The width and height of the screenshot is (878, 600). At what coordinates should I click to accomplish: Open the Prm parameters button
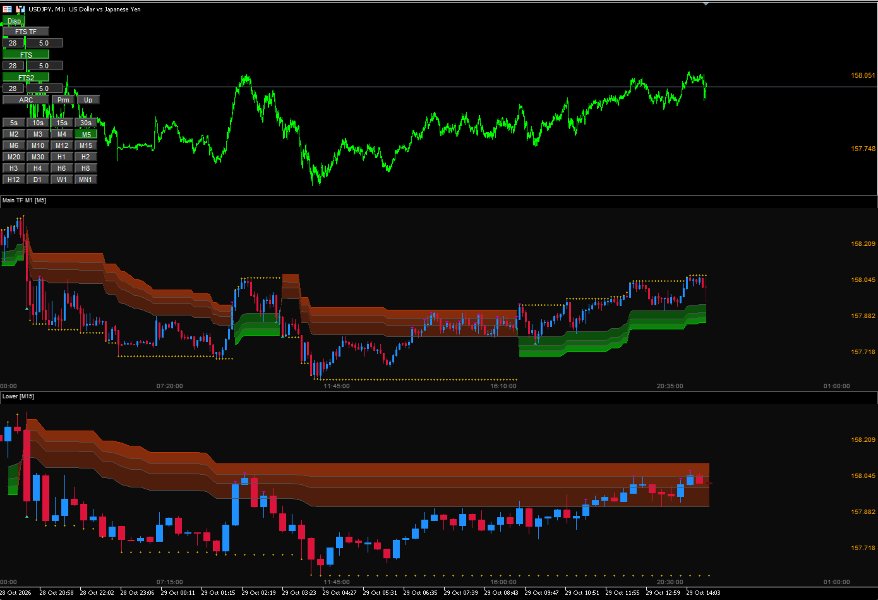(x=63, y=100)
